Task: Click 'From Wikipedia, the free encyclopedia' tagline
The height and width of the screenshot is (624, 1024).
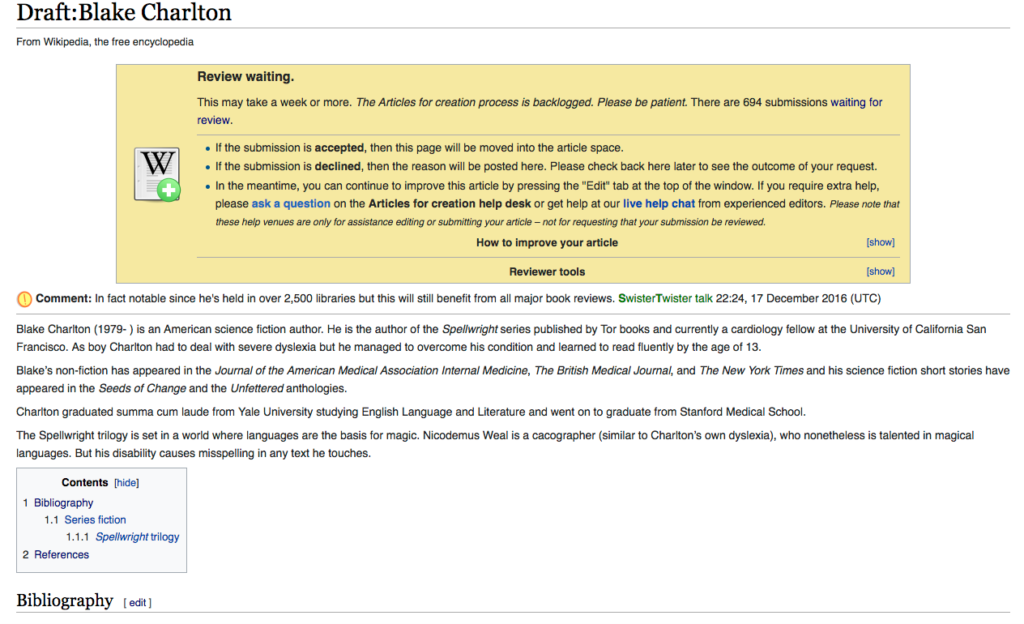Action: point(105,42)
